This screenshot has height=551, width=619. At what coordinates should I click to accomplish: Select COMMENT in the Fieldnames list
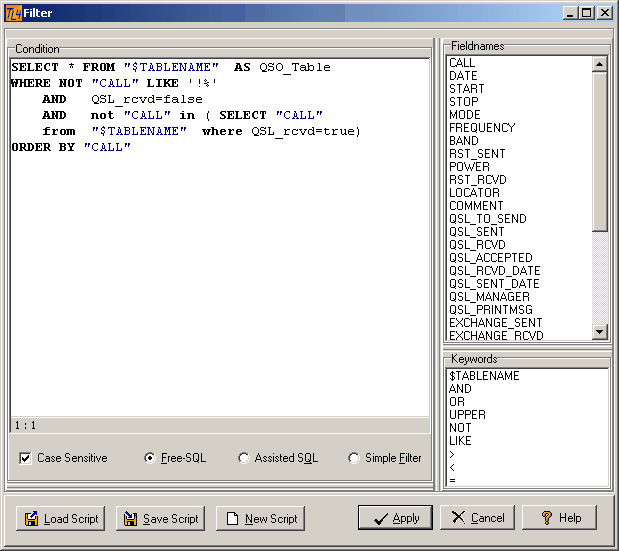tap(476, 206)
